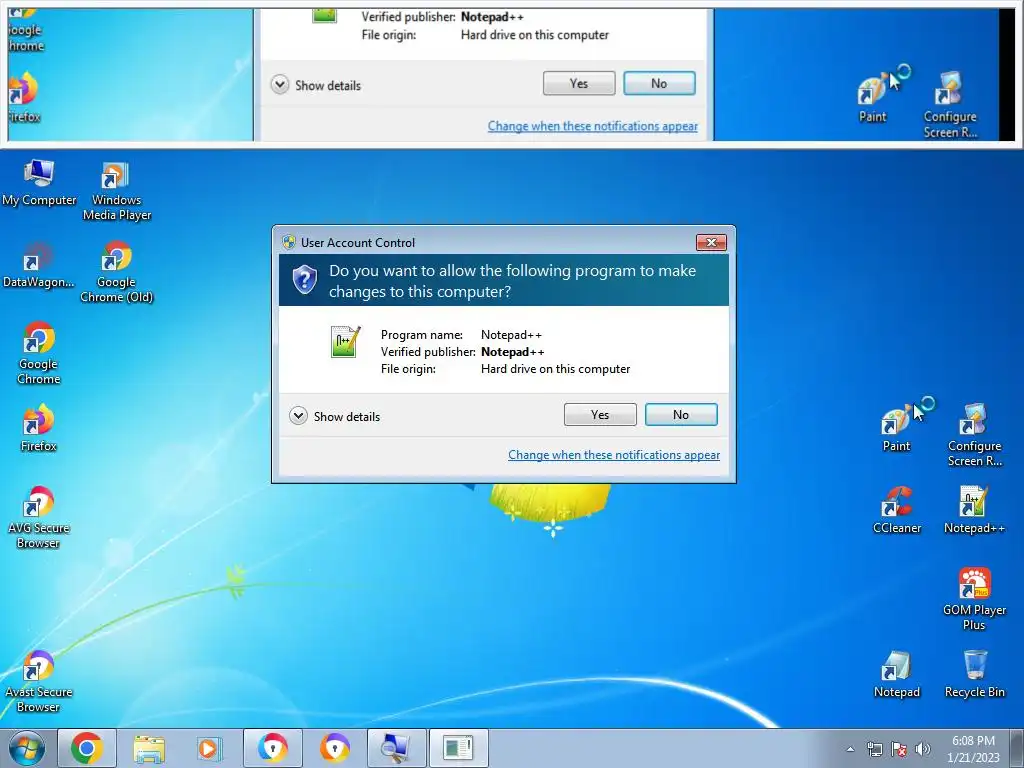This screenshot has width=1024, height=768.
Task: Click Yes in the User Account Control dialog
Action: [600, 415]
